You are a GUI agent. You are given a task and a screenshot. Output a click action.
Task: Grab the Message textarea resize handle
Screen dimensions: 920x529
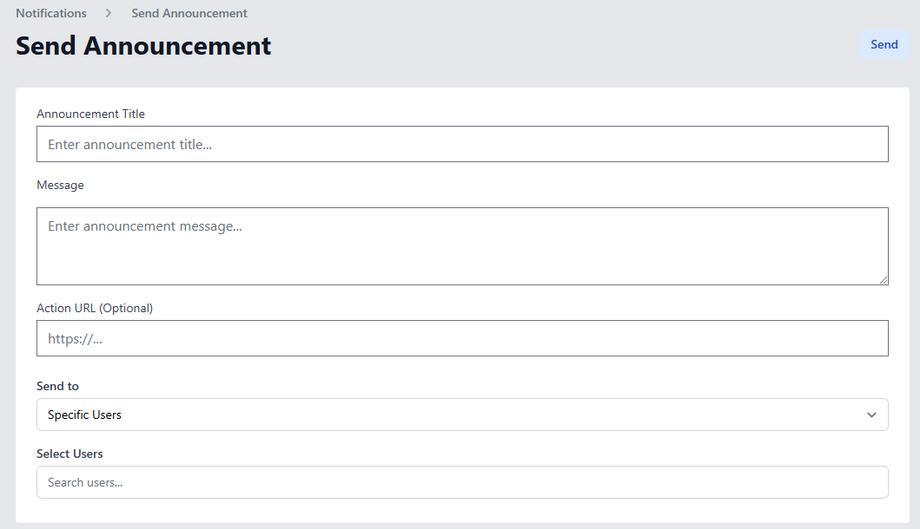click(x=883, y=279)
